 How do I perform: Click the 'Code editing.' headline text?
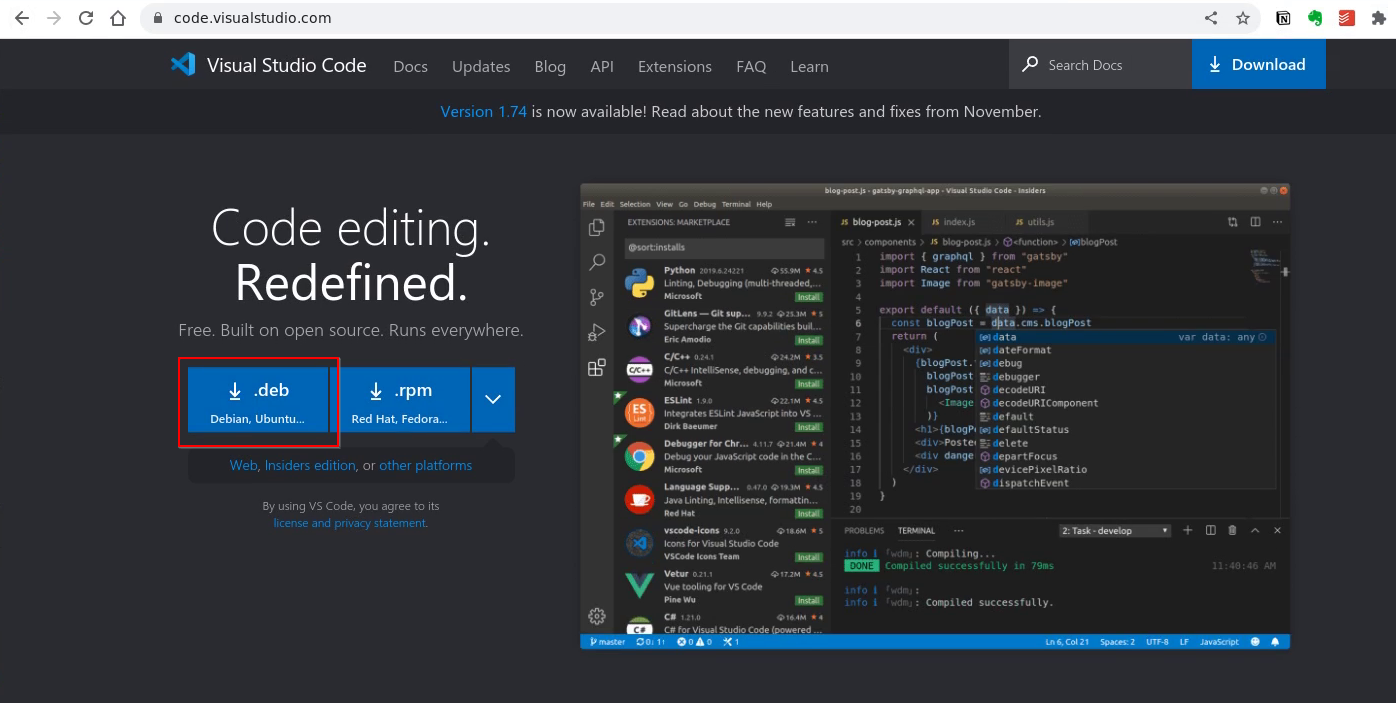(351, 229)
